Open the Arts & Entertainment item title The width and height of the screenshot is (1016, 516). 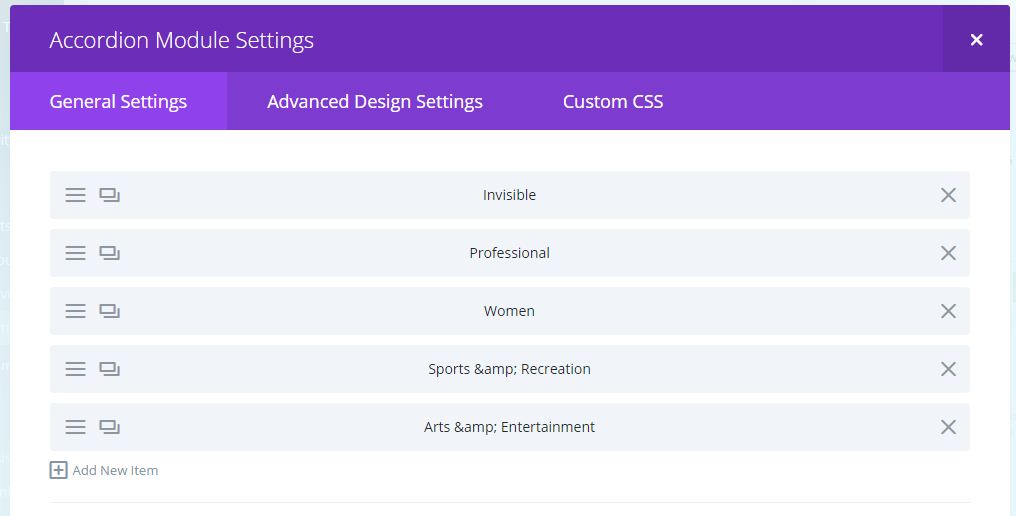point(509,427)
